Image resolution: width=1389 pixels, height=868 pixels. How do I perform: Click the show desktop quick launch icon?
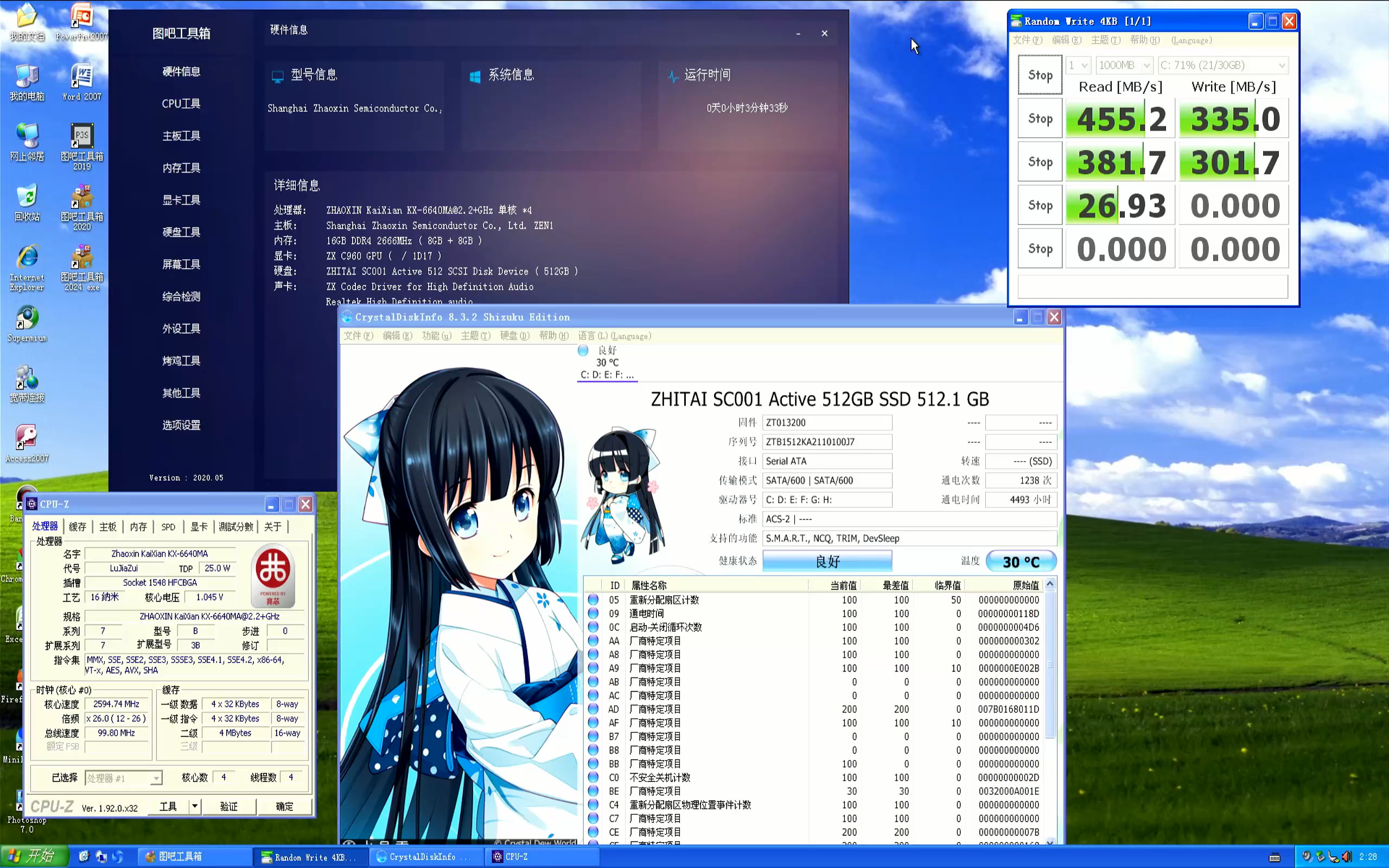pyautogui.click(x=84, y=856)
